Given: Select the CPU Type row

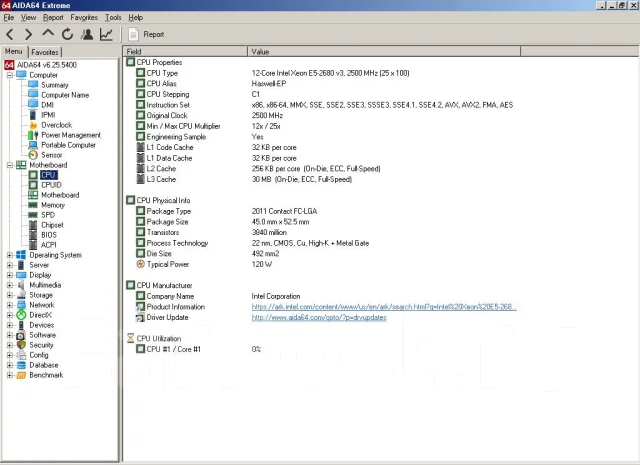Looking at the screenshot, I should click(272, 73).
